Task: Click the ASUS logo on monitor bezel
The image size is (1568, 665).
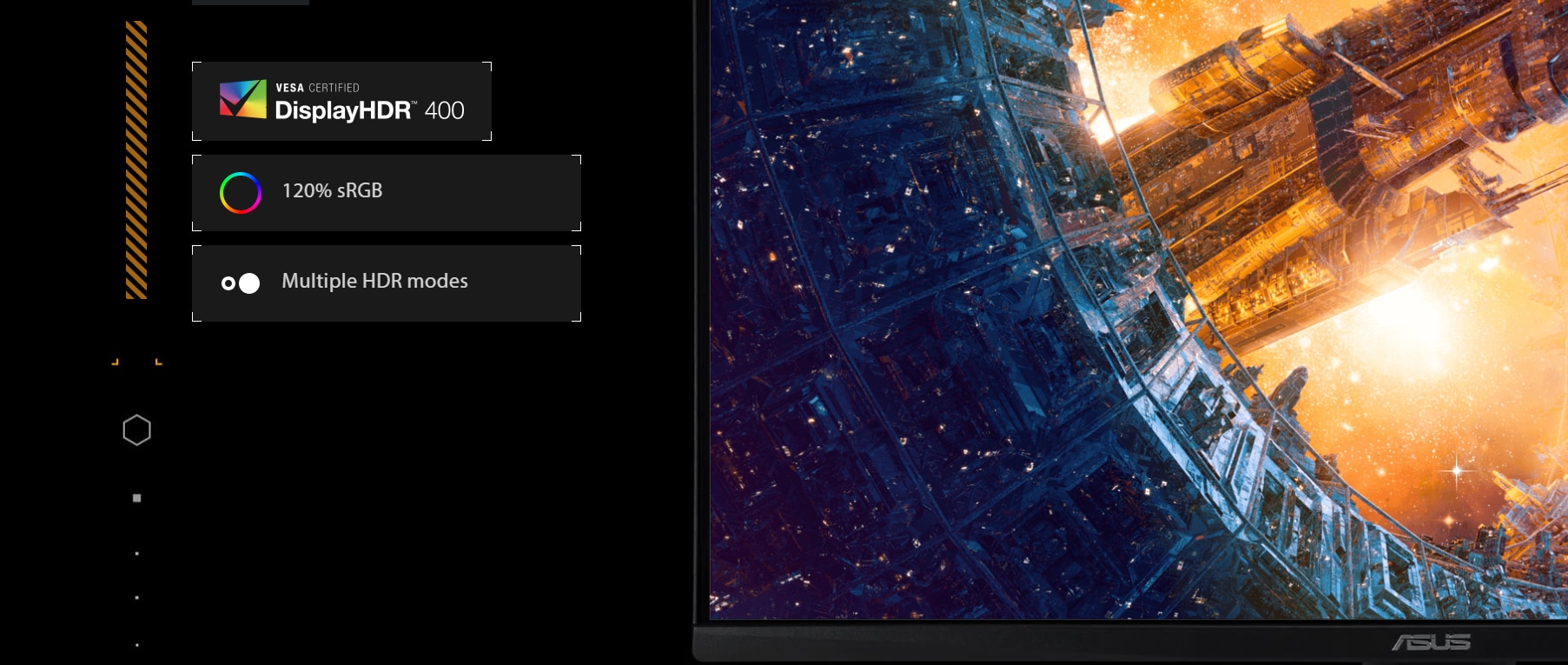Action: [x=1432, y=642]
